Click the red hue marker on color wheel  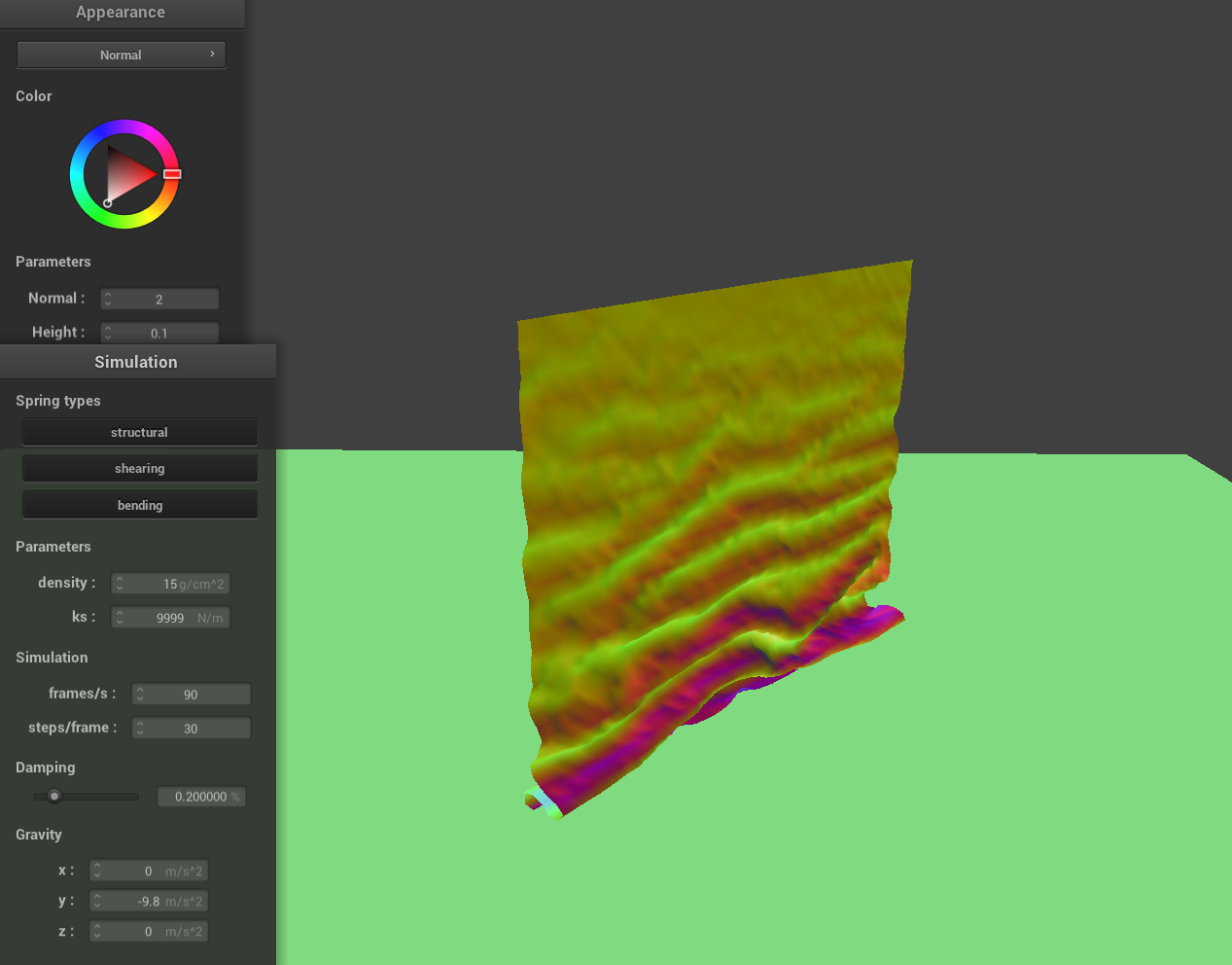point(172,174)
